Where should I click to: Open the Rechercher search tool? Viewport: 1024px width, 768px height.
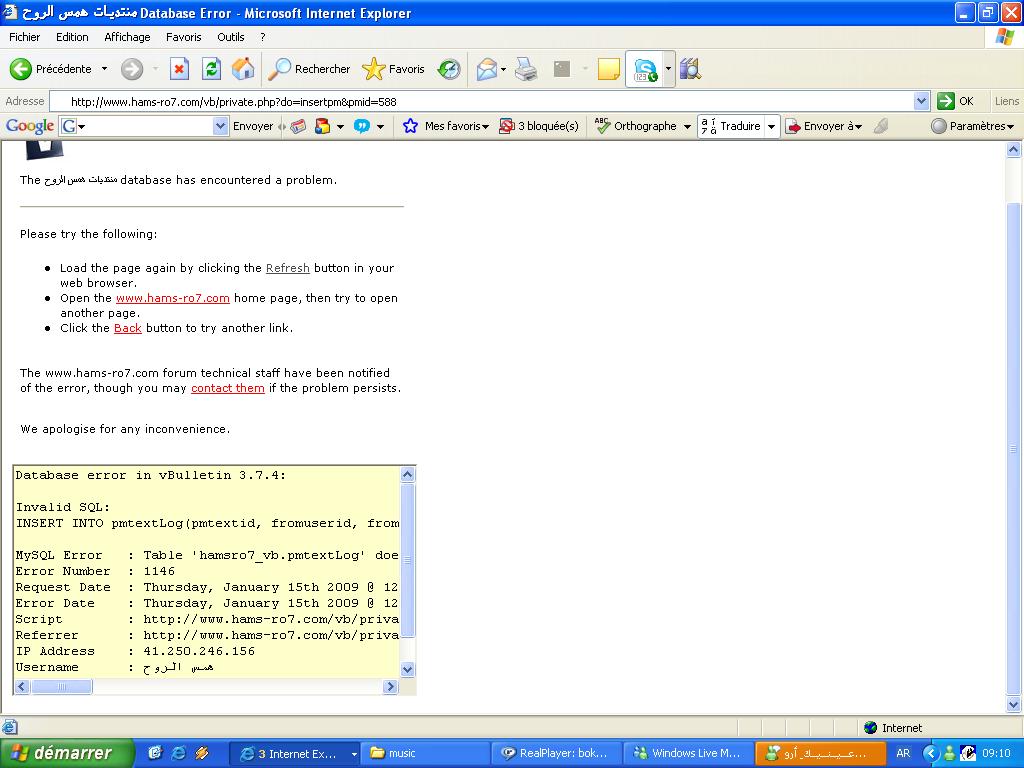point(310,69)
